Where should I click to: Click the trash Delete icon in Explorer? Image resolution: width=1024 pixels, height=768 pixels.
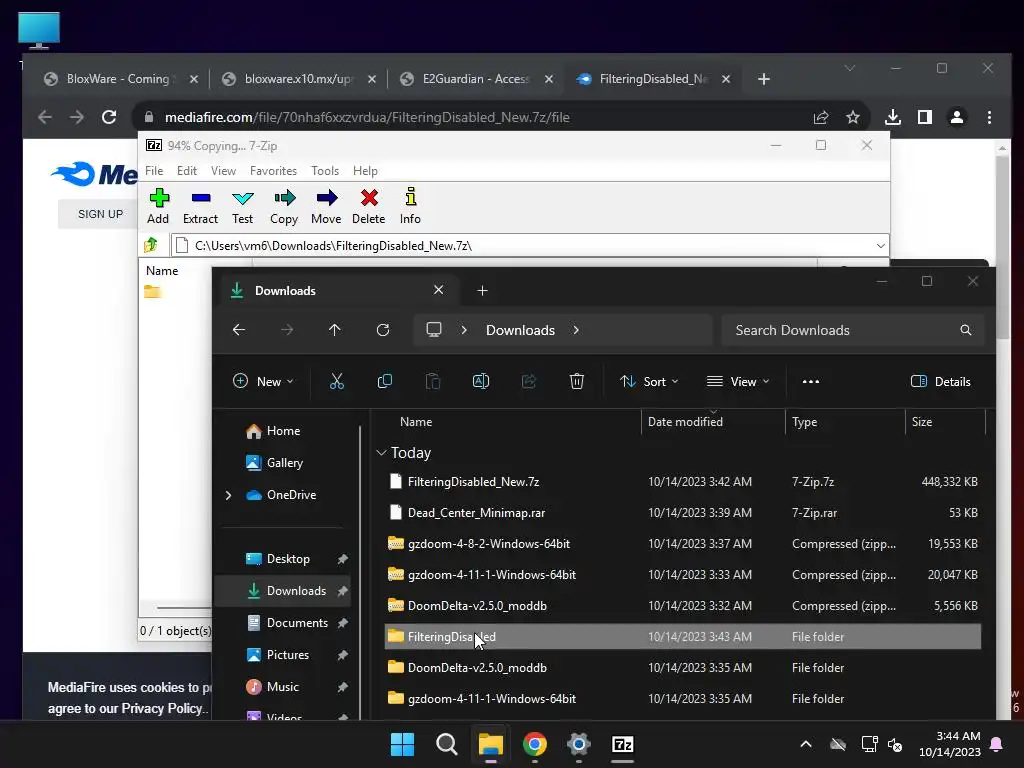[577, 381]
